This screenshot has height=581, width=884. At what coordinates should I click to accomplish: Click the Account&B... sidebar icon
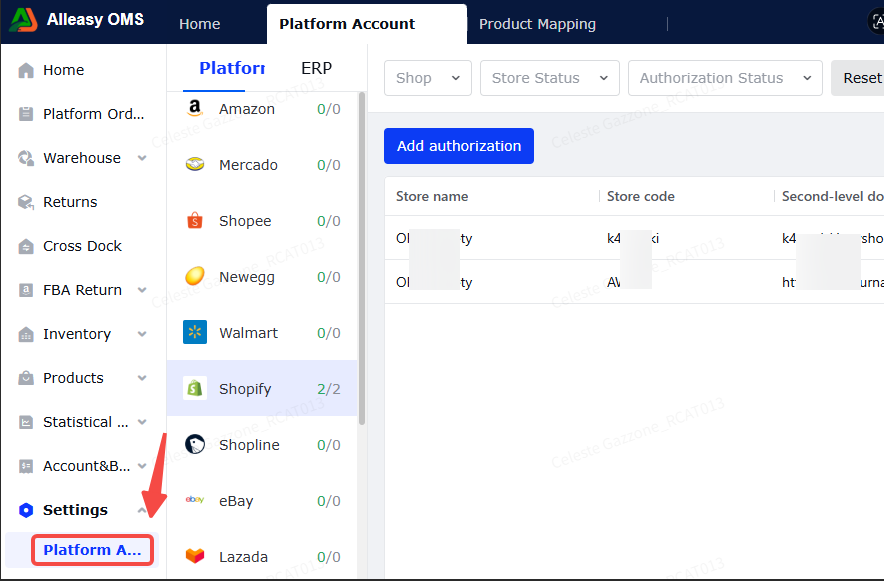tap(26, 466)
